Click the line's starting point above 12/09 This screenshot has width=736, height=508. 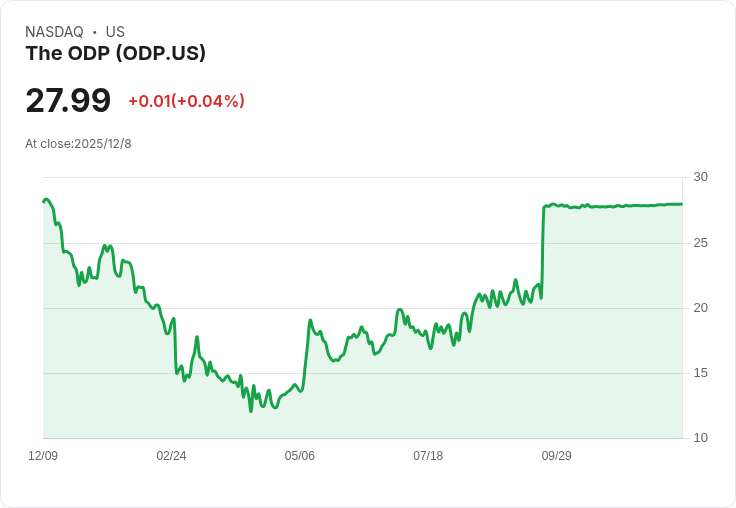click(x=44, y=201)
